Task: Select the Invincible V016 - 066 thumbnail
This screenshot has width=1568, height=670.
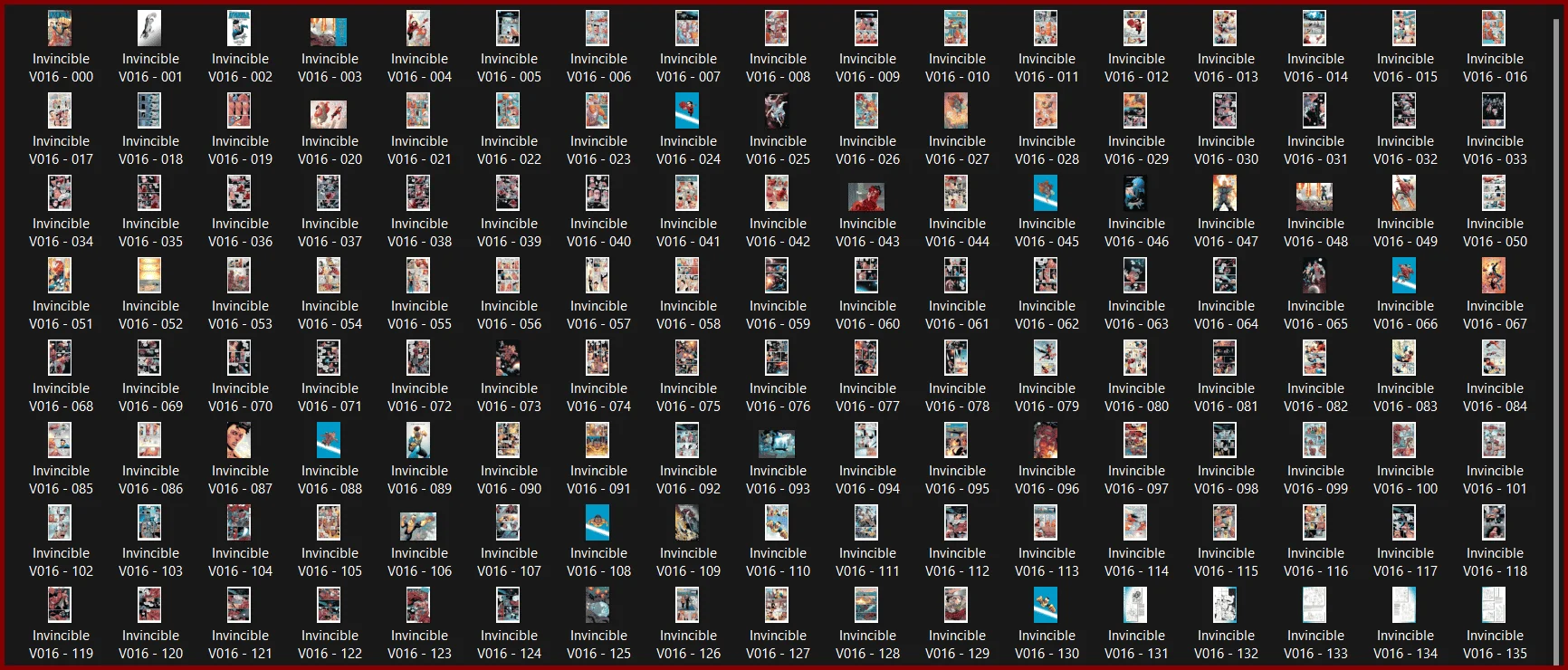Action: tap(1404, 276)
